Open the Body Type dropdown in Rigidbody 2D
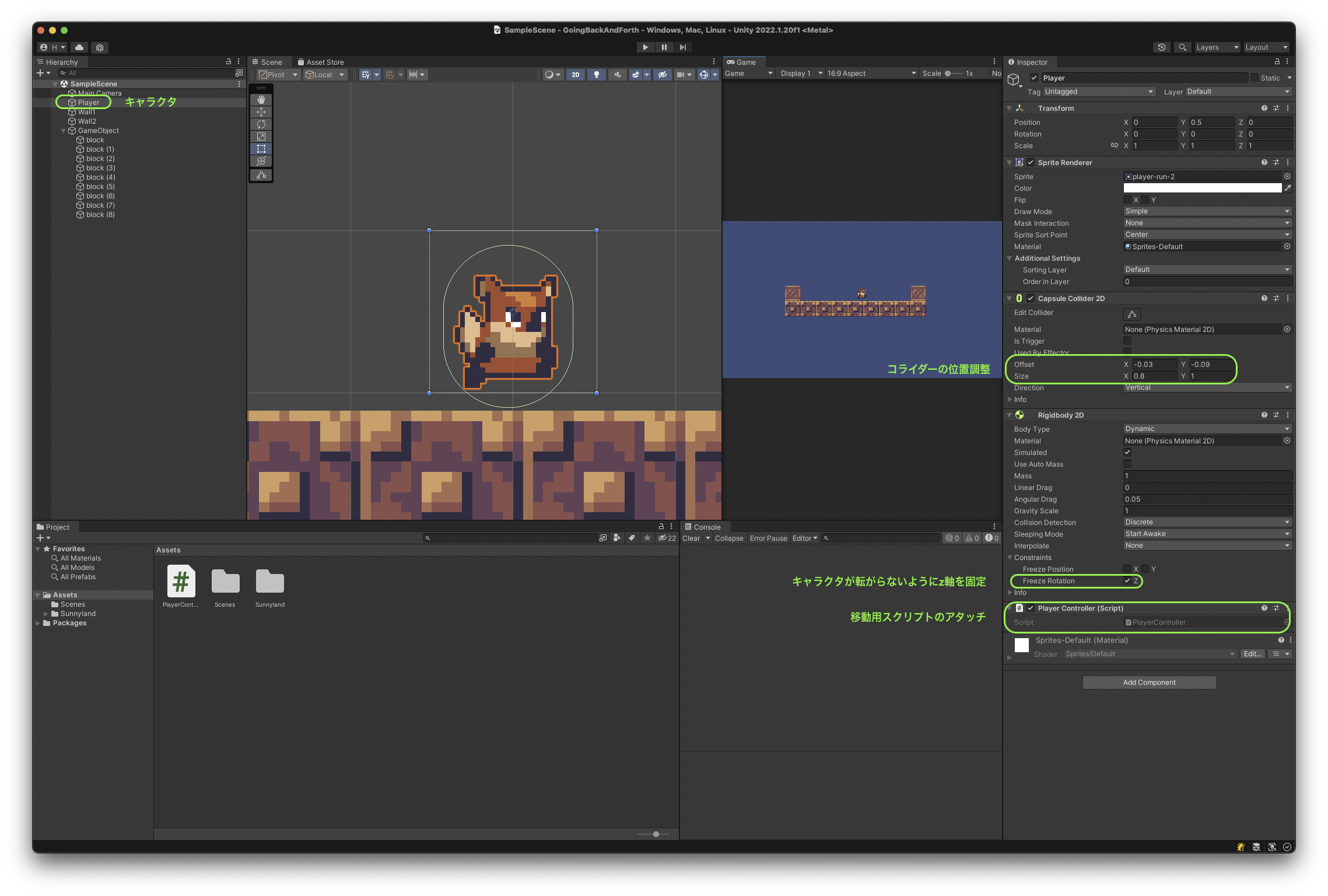 click(x=1207, y=428)
